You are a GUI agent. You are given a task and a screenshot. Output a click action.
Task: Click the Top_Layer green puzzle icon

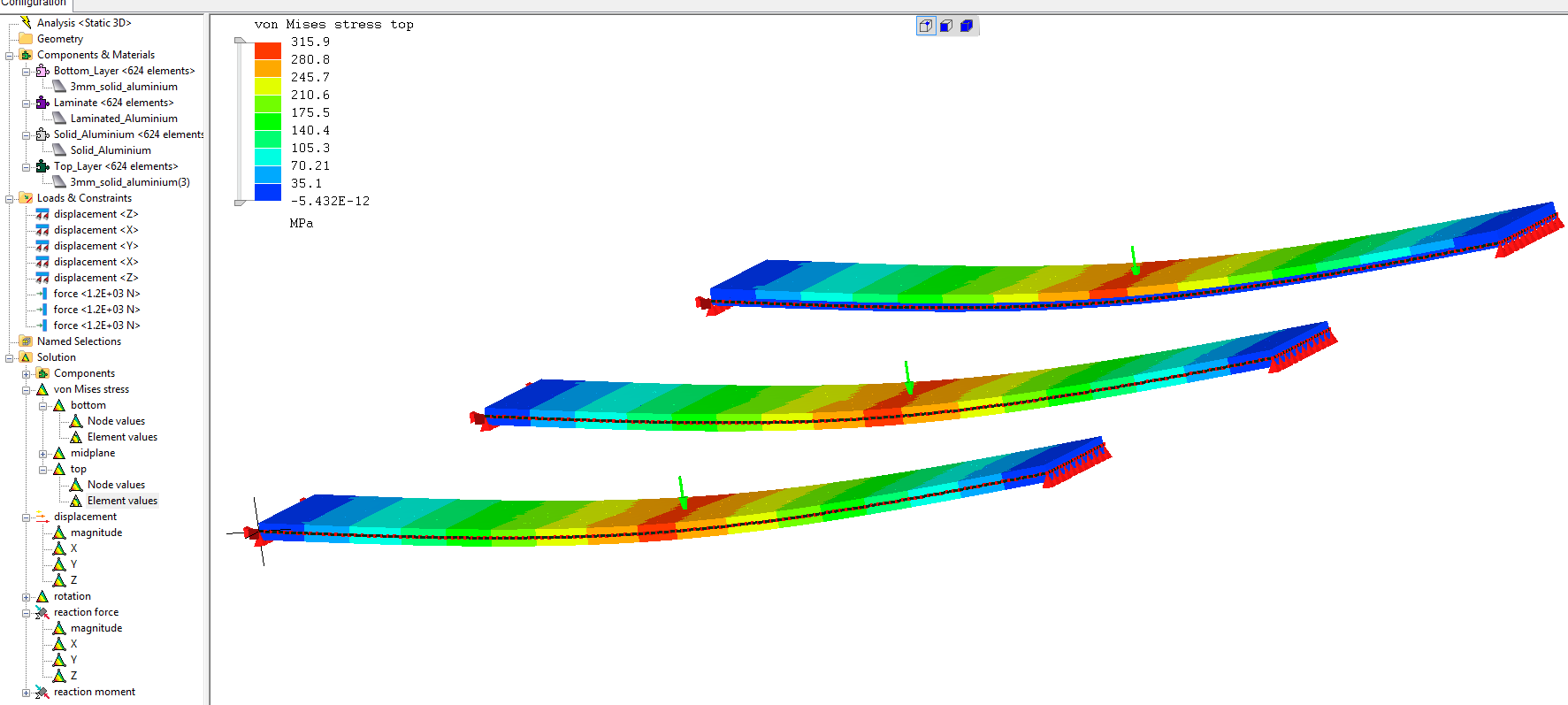point(42,166)
